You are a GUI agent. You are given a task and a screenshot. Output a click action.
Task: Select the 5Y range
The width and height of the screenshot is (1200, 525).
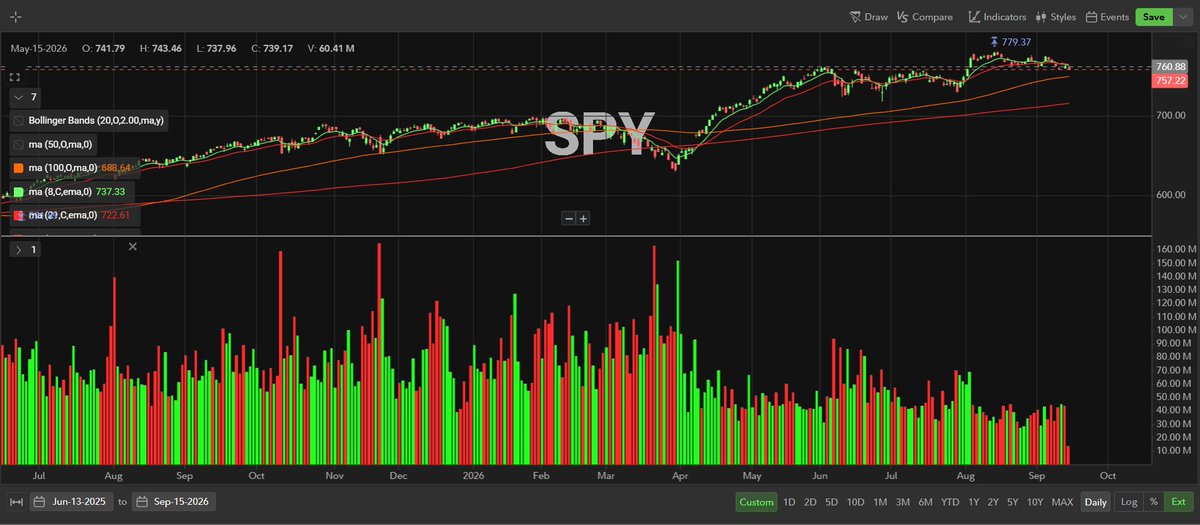1013,502
